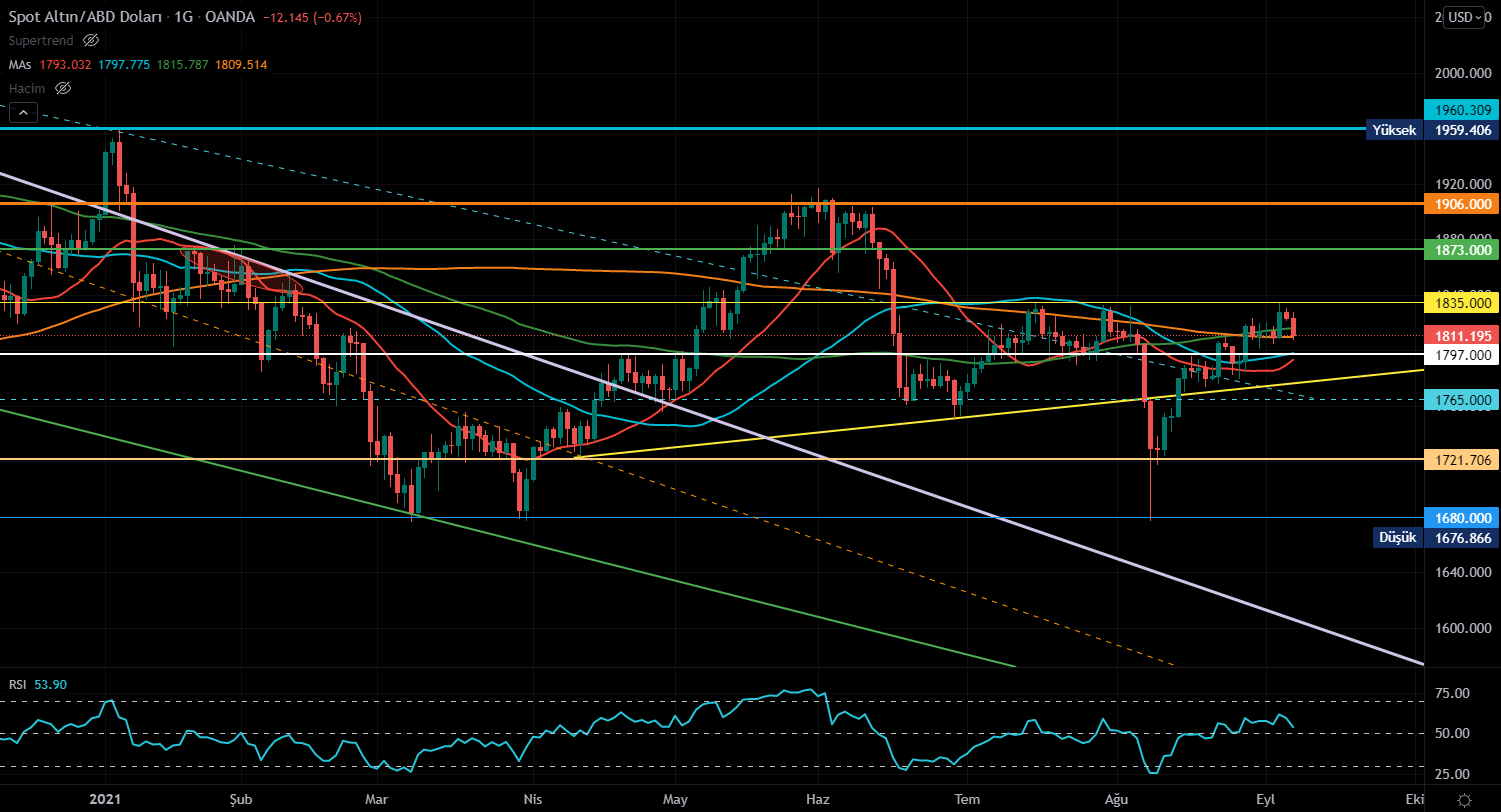The width and height of the screenshot is (1501, 812).
Task: Click the blue MA value 1797.775
Action: click(124, 64)
